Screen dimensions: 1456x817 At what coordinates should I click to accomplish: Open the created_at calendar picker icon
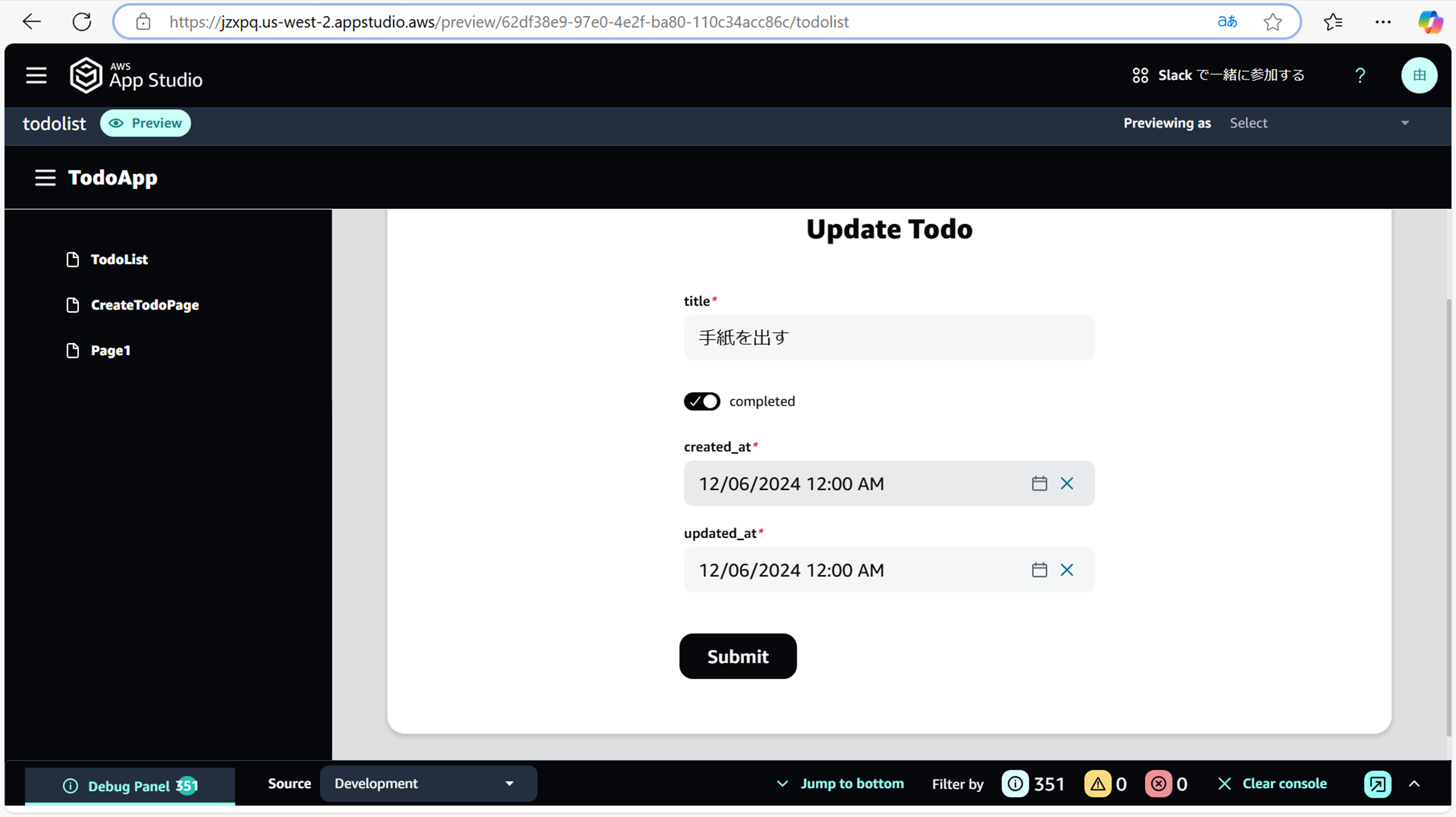click(1039, 484)
